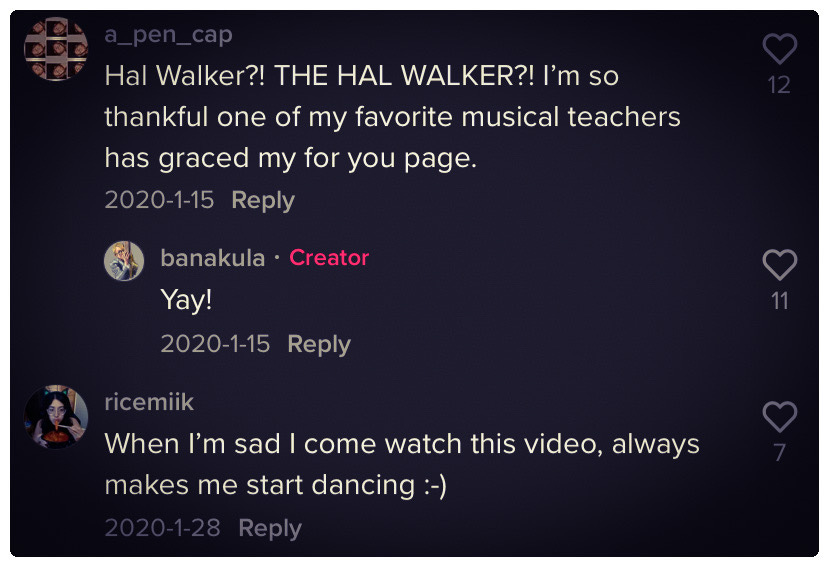This screenshot has height=566, width=828.
Task: Open a_pen_cap's profile picture
Action: pyautogui.click(x=56, y=49)
